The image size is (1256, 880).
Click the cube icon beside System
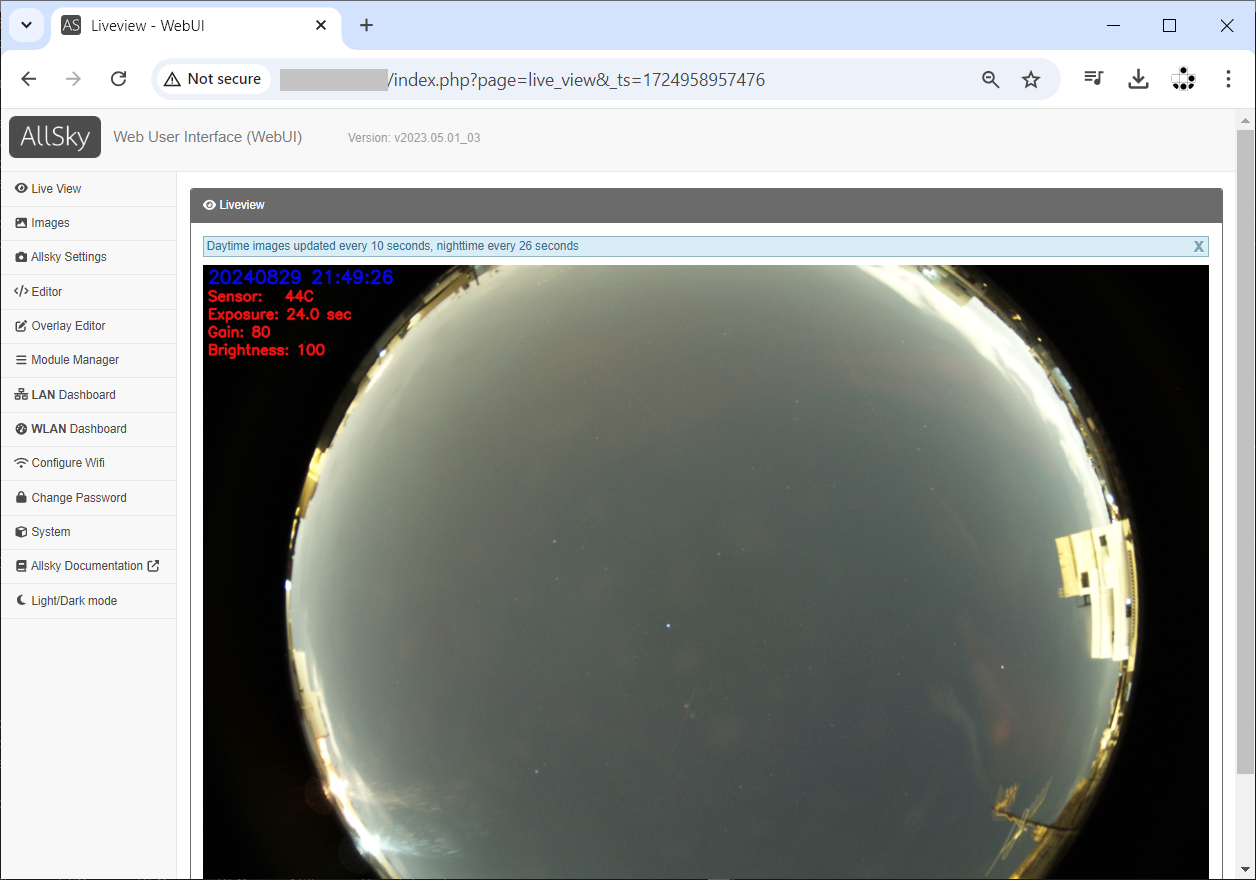22,532
